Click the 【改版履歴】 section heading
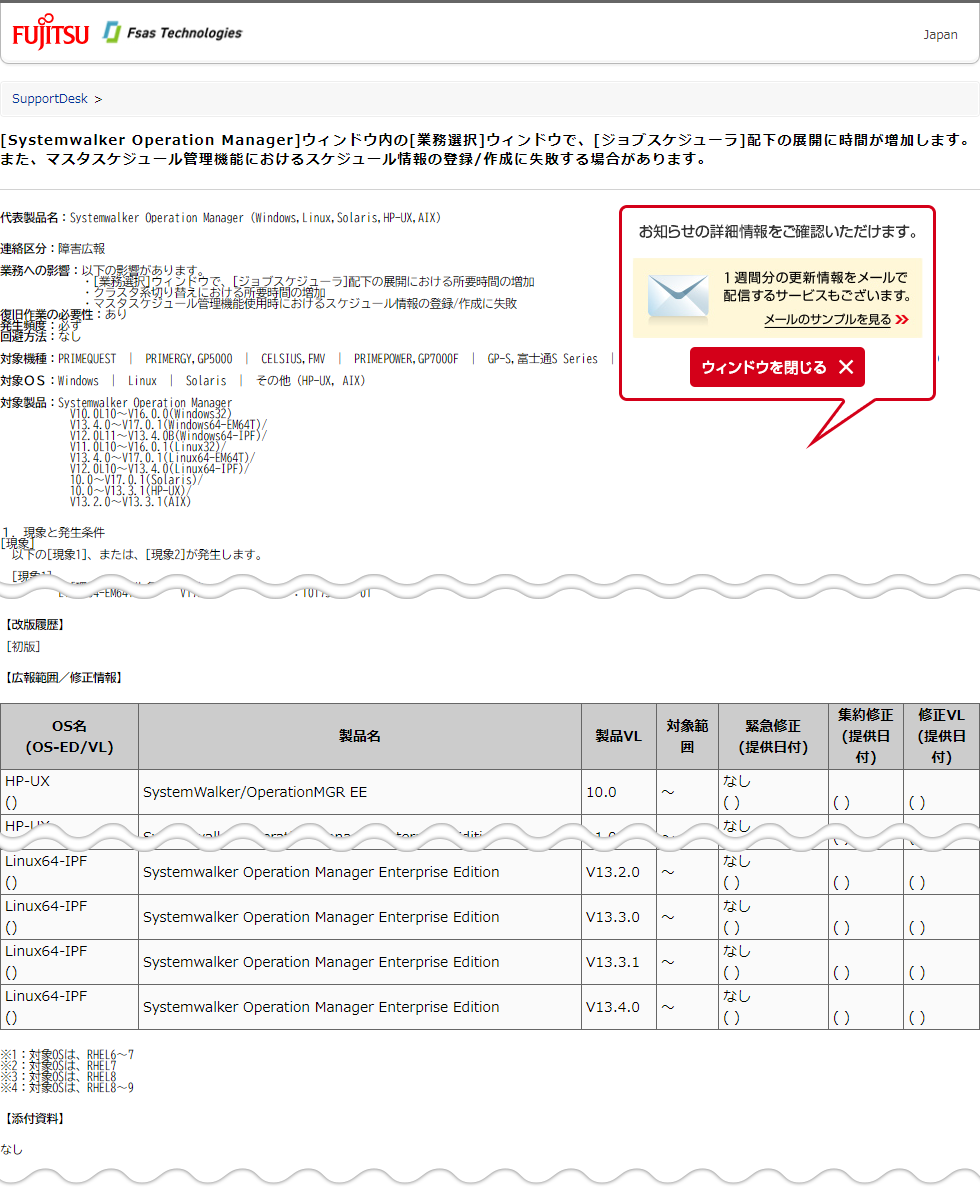This screenshot has width=980, height=1187. click(35, 625)
